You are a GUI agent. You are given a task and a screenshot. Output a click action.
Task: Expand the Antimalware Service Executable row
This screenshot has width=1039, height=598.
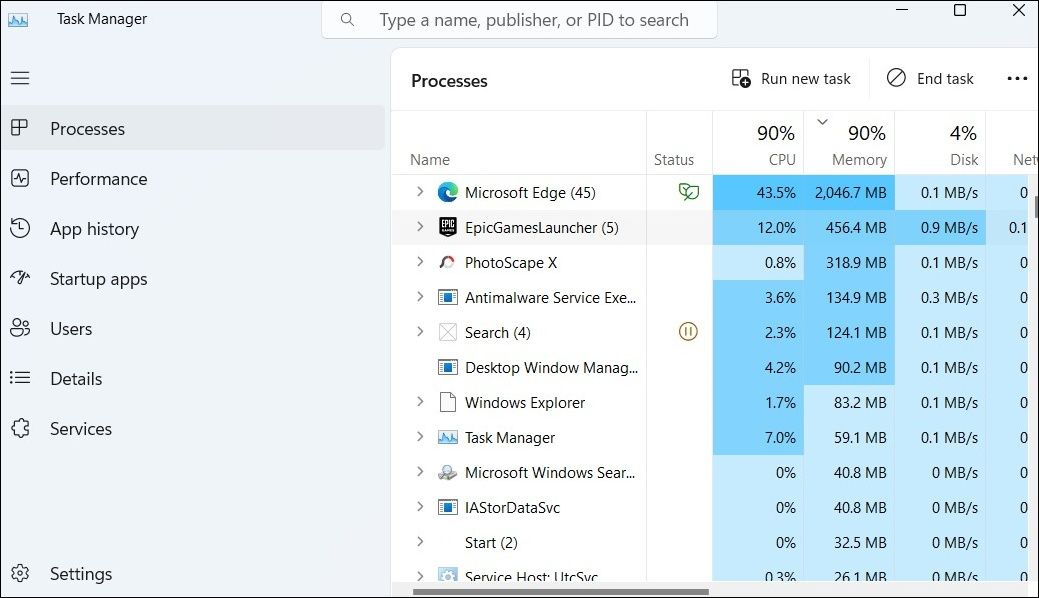click(x=420, y=298)
